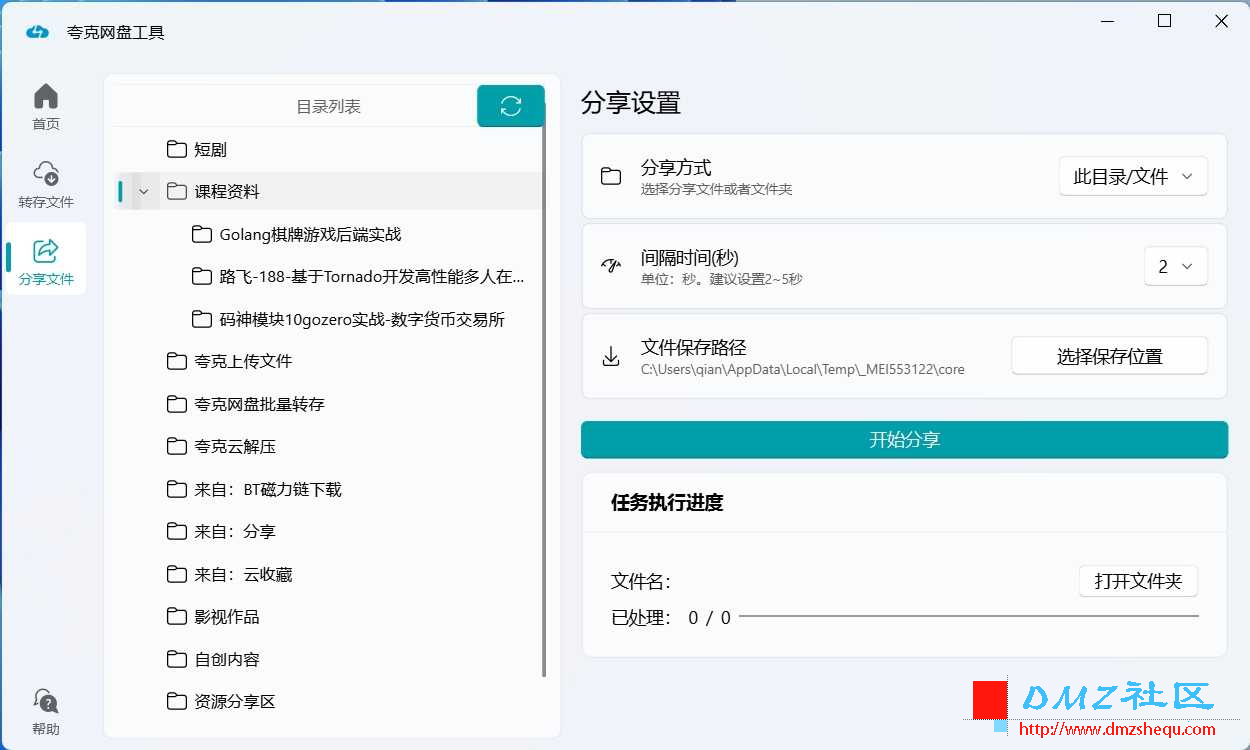
Task: Click the 间隔时间 speed icon
Action: tap(611, 266)
